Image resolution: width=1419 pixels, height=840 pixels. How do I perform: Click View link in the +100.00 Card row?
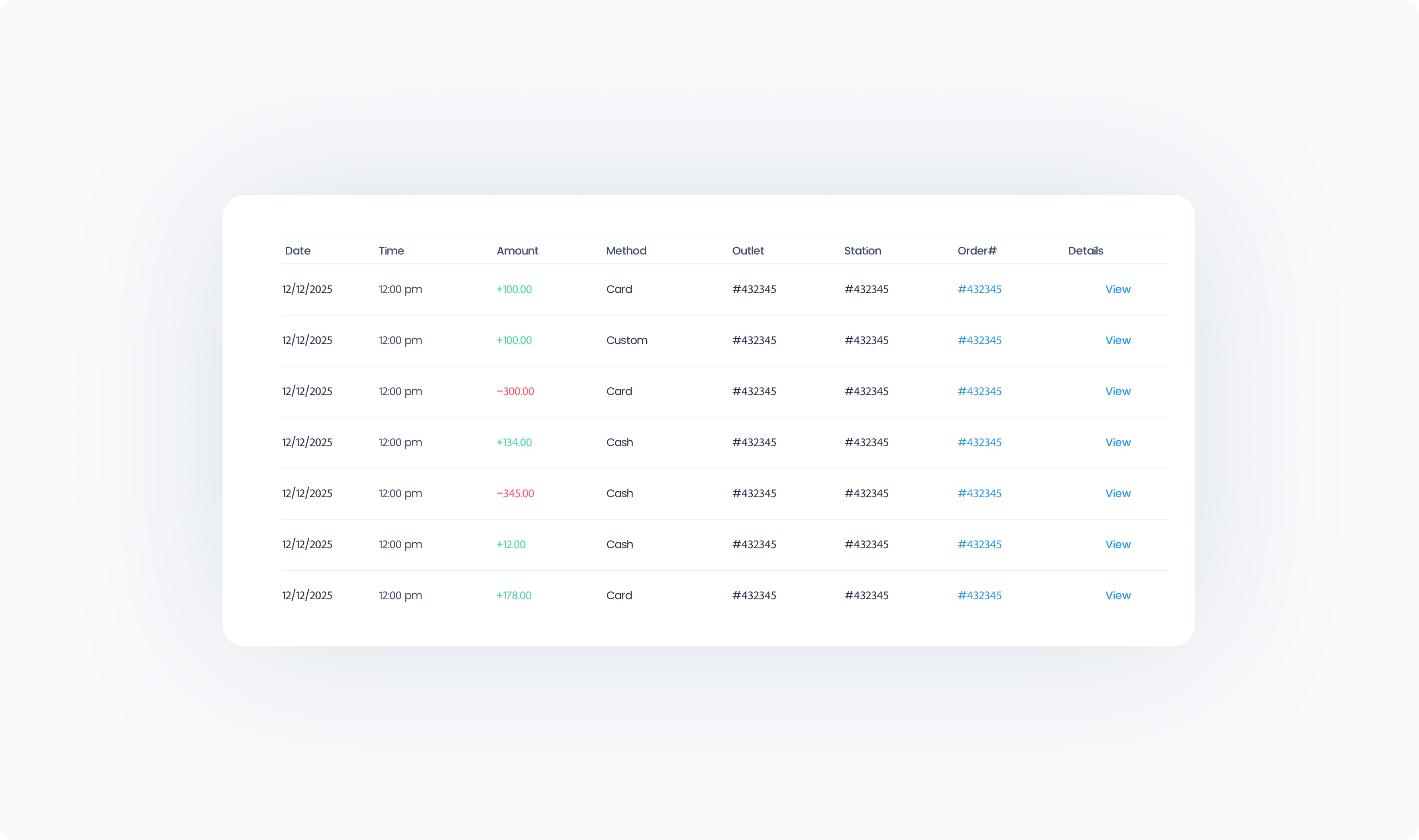pyautogui.click(x=1117, y=289)
